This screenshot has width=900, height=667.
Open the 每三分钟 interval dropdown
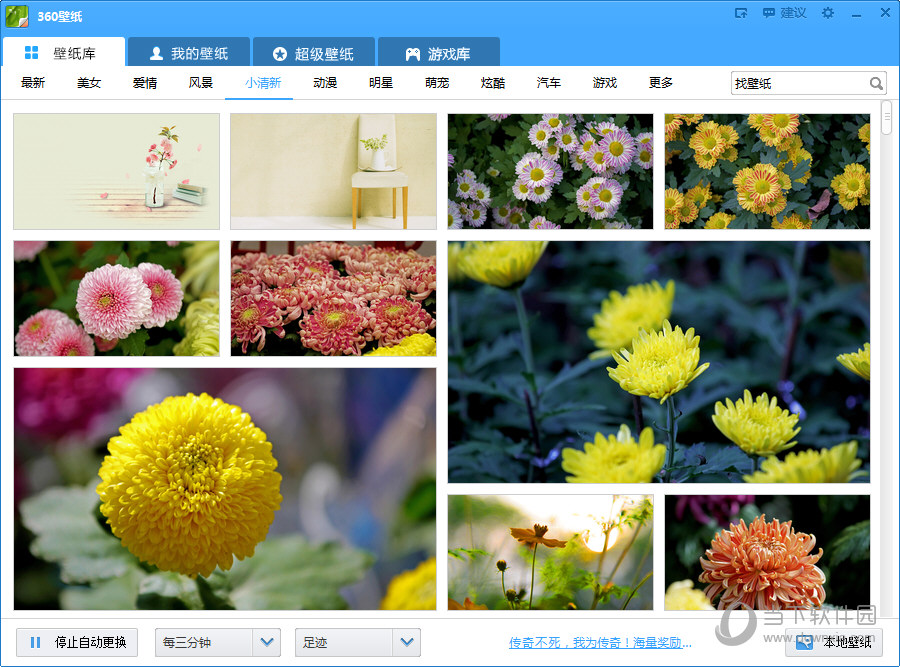click(217, 643)
